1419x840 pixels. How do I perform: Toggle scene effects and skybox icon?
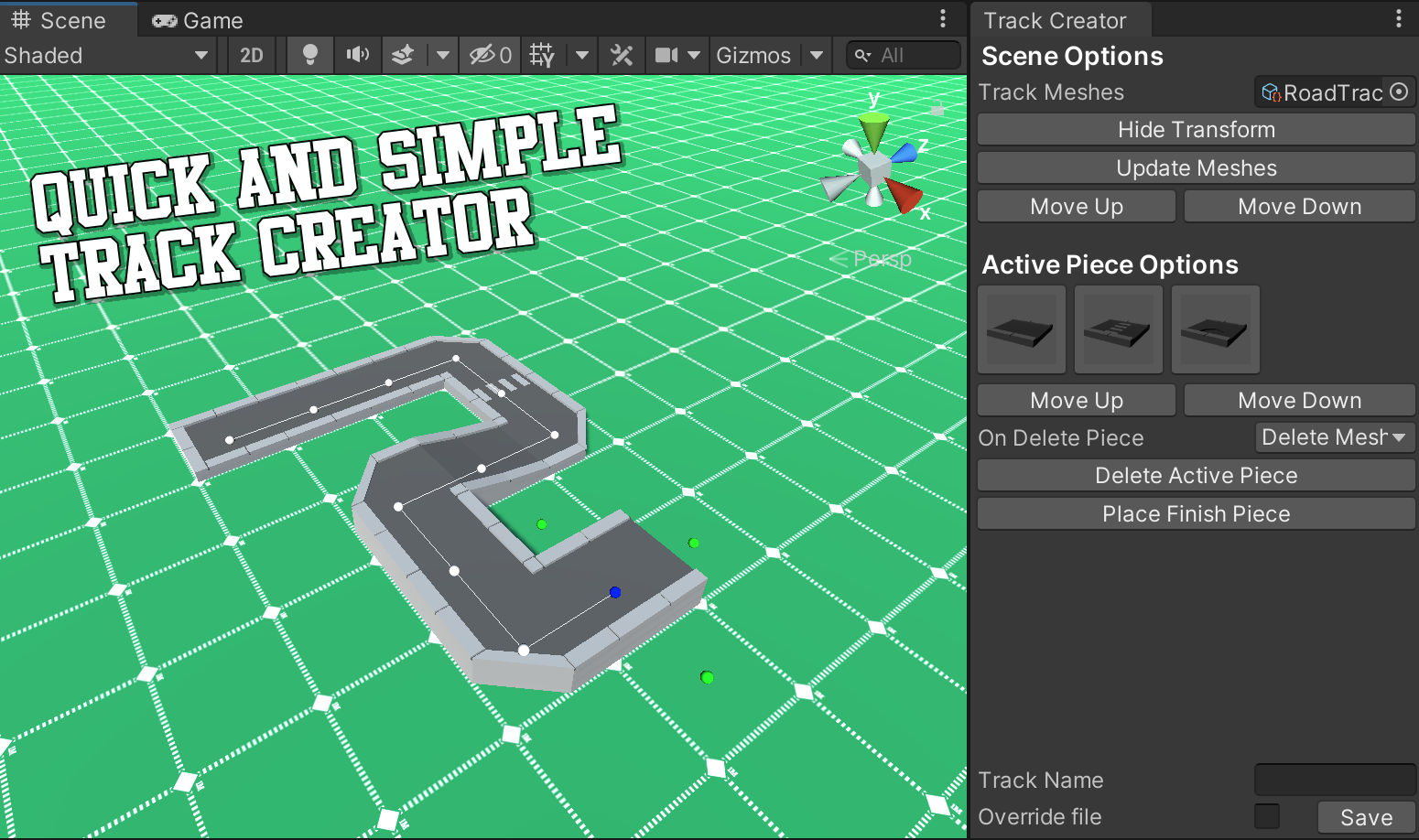403,56
